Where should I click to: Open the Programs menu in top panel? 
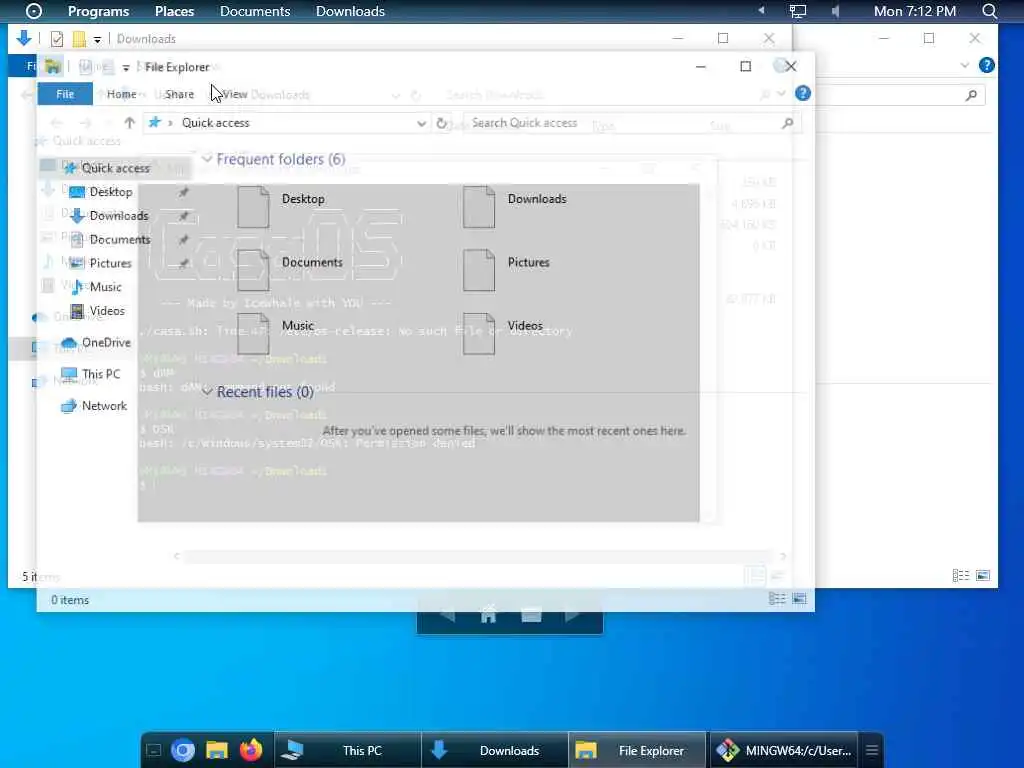tap(99, 11)
